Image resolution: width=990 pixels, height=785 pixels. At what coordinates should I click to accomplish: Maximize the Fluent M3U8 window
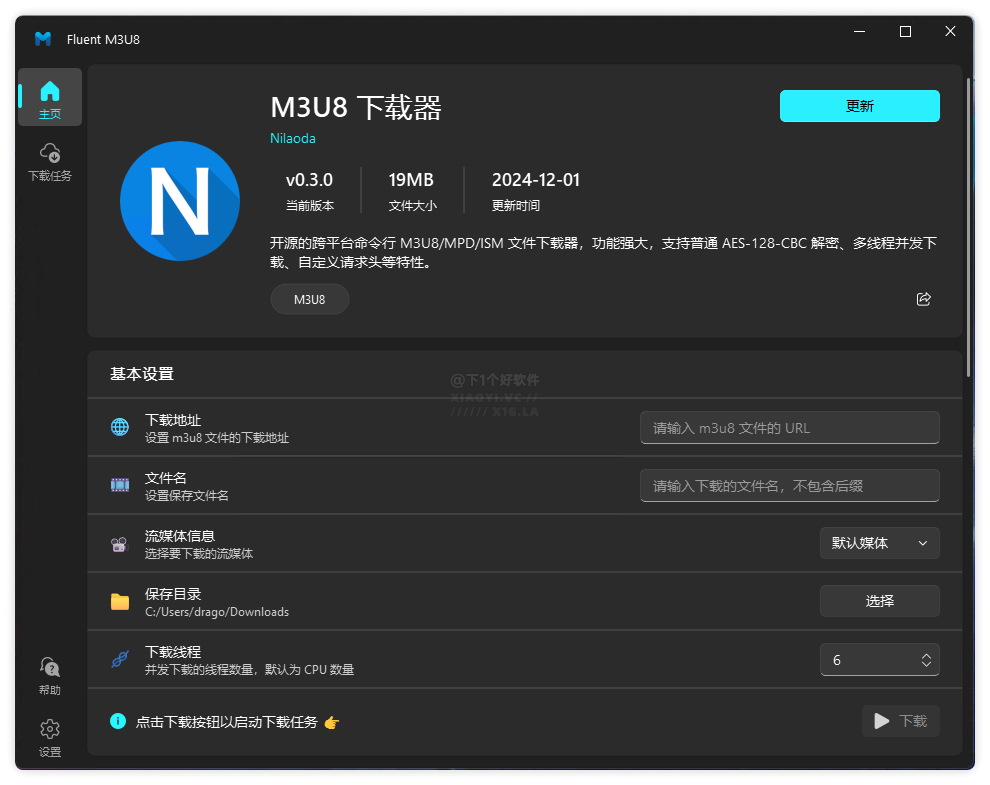(x=905, y=32)
